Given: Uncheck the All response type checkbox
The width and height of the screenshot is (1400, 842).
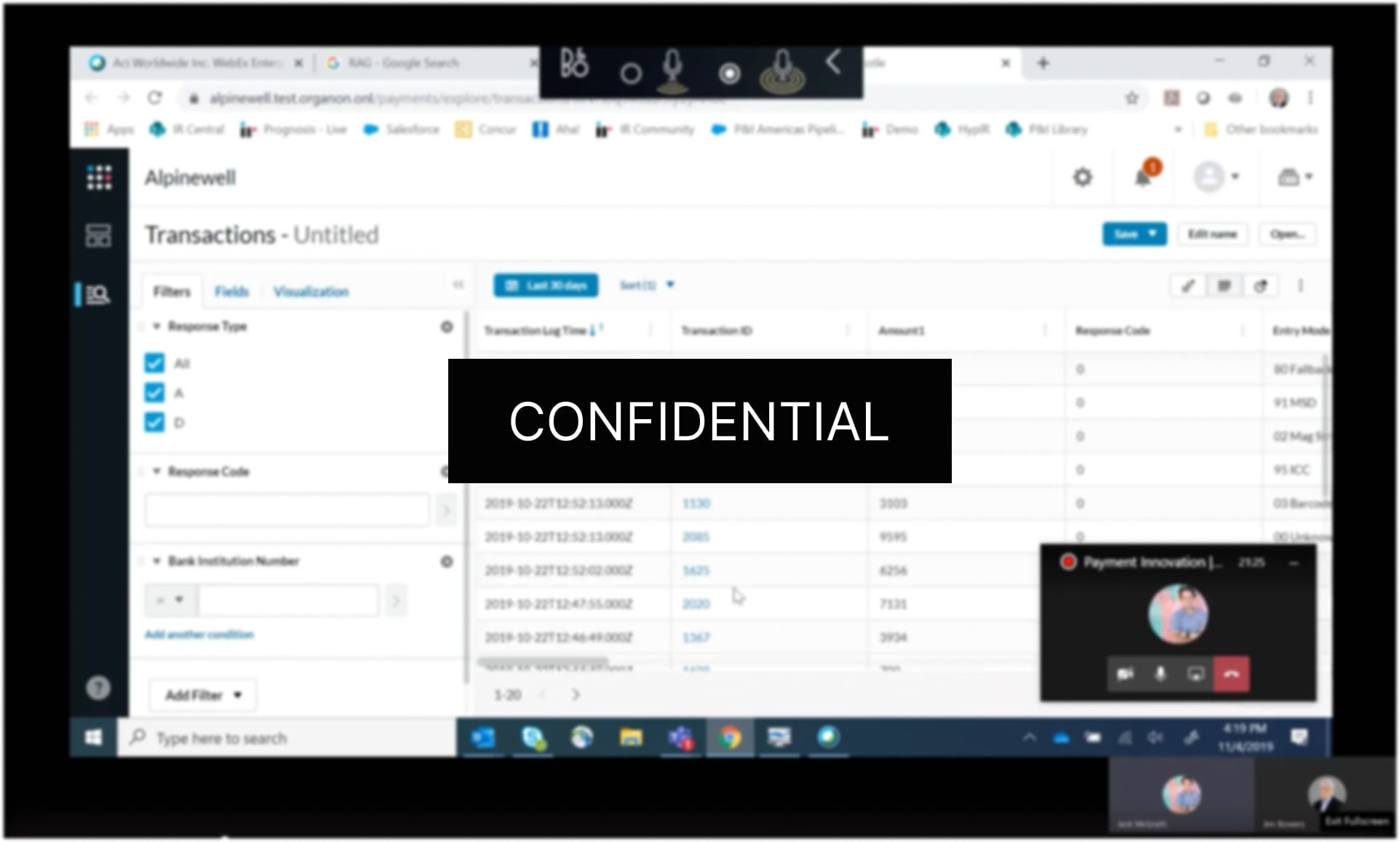Looking at the screenshot, I should coord(154,362).
